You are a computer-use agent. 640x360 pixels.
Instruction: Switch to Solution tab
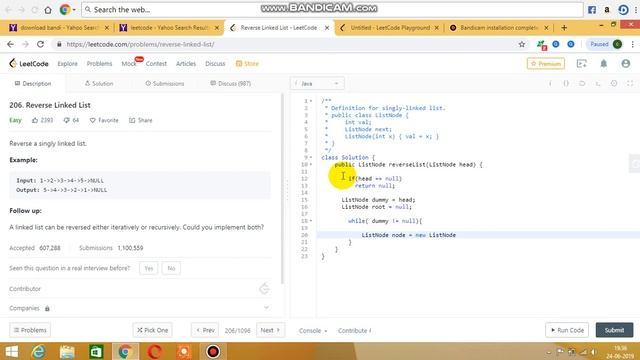(99, 84)
